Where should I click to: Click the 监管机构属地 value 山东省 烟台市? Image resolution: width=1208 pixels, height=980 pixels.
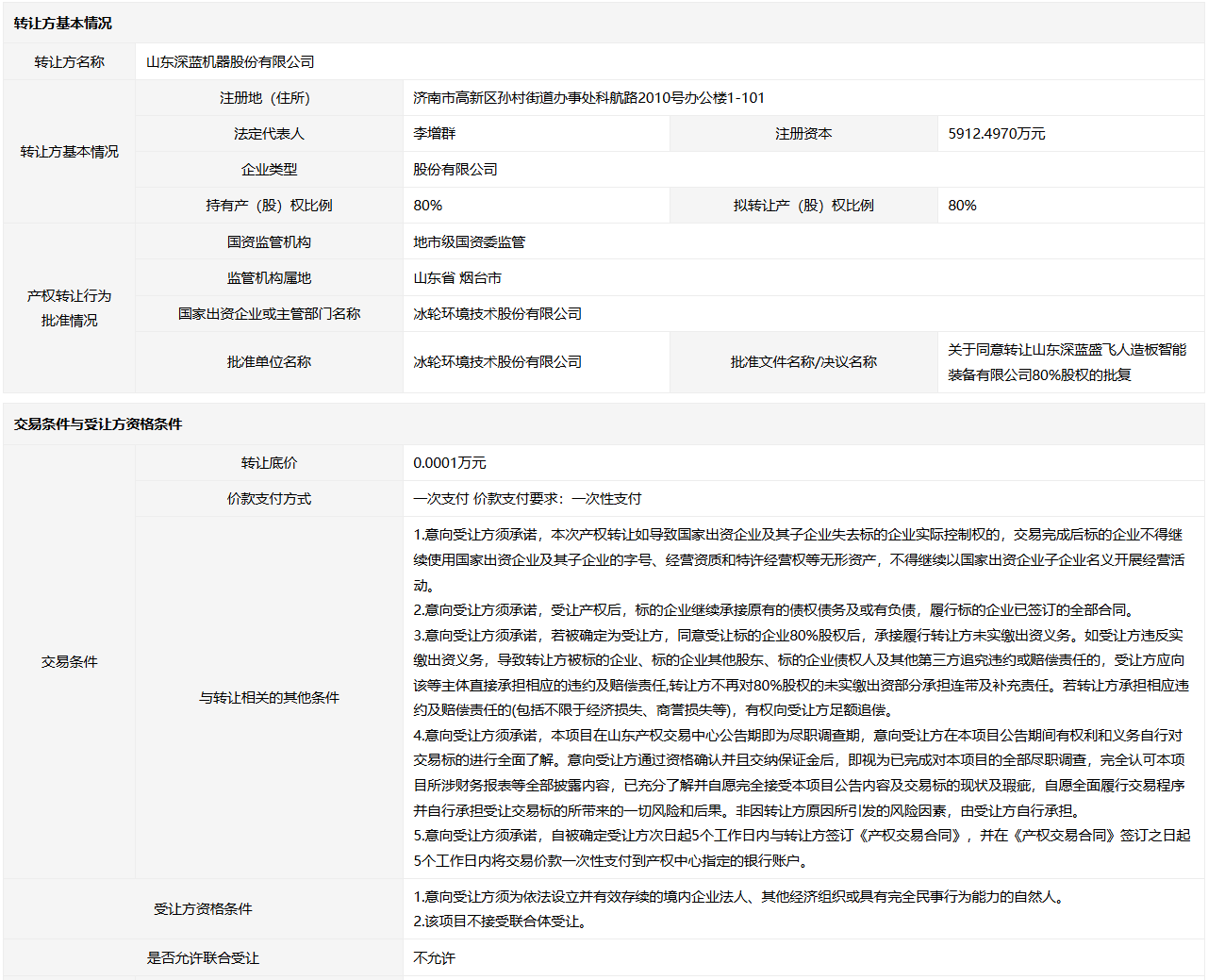click(457, 277)
